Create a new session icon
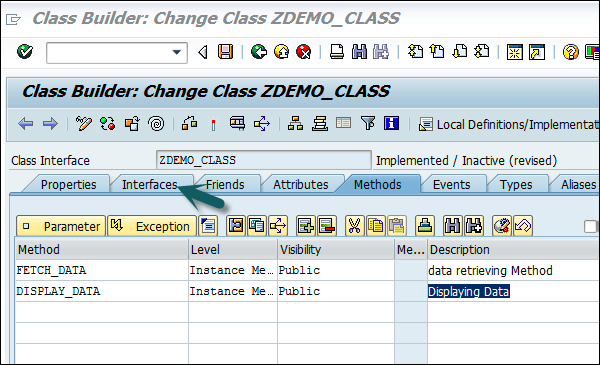Image resolution: width=600 pixels, height=365 pixels. tap(515, 52)
